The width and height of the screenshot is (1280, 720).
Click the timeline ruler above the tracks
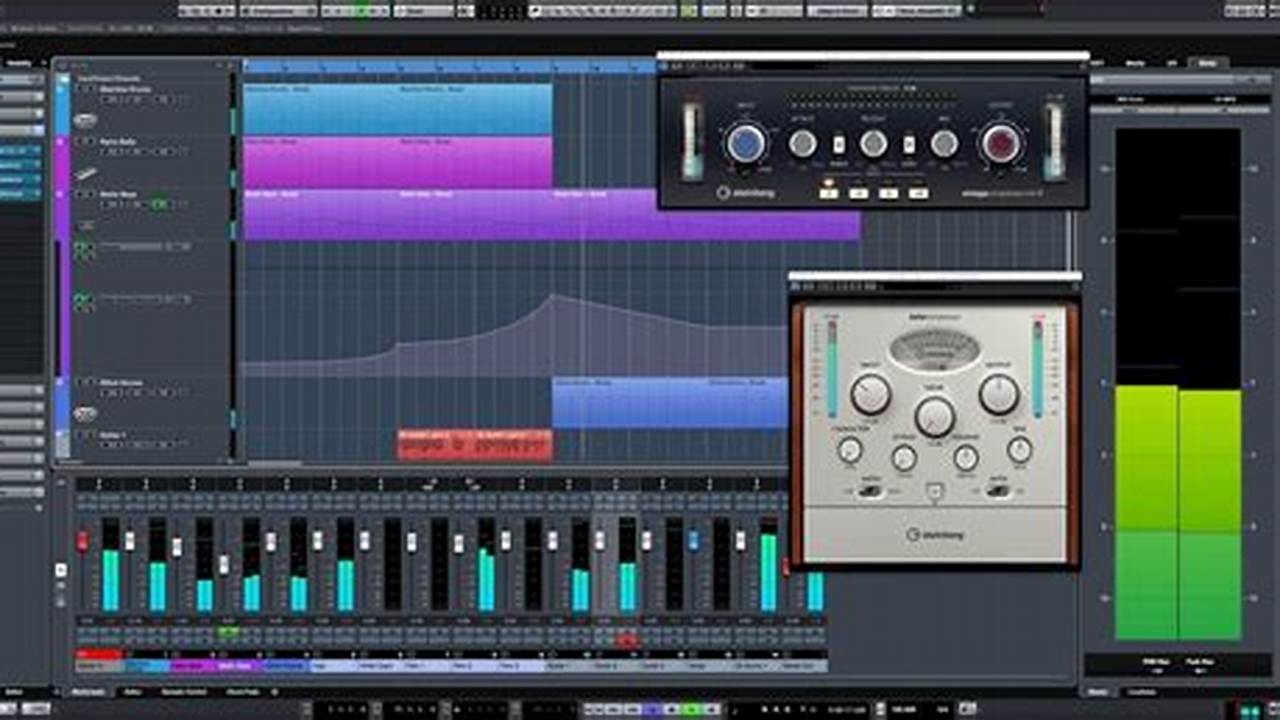(x=450, y=66)
